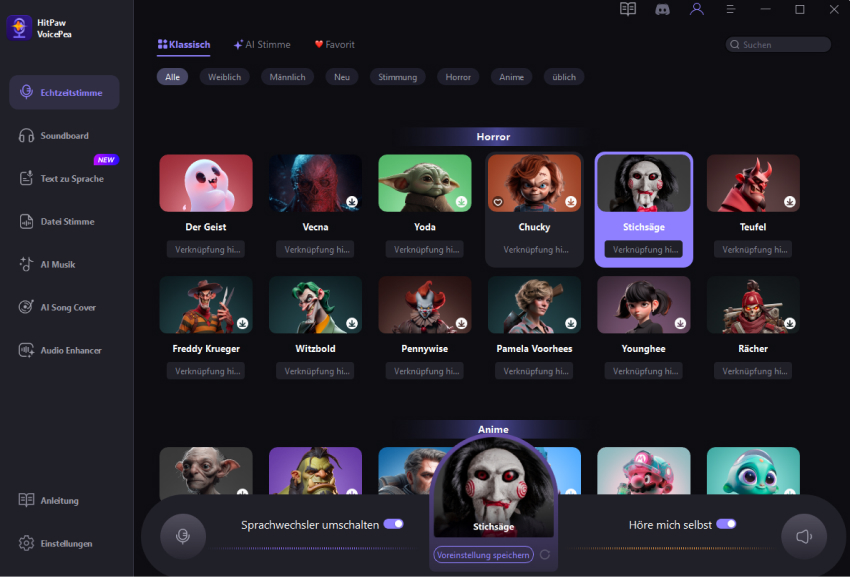Download the Younghee voice
850x577 pixels.
pyautogui.click(x=680, y=323)
